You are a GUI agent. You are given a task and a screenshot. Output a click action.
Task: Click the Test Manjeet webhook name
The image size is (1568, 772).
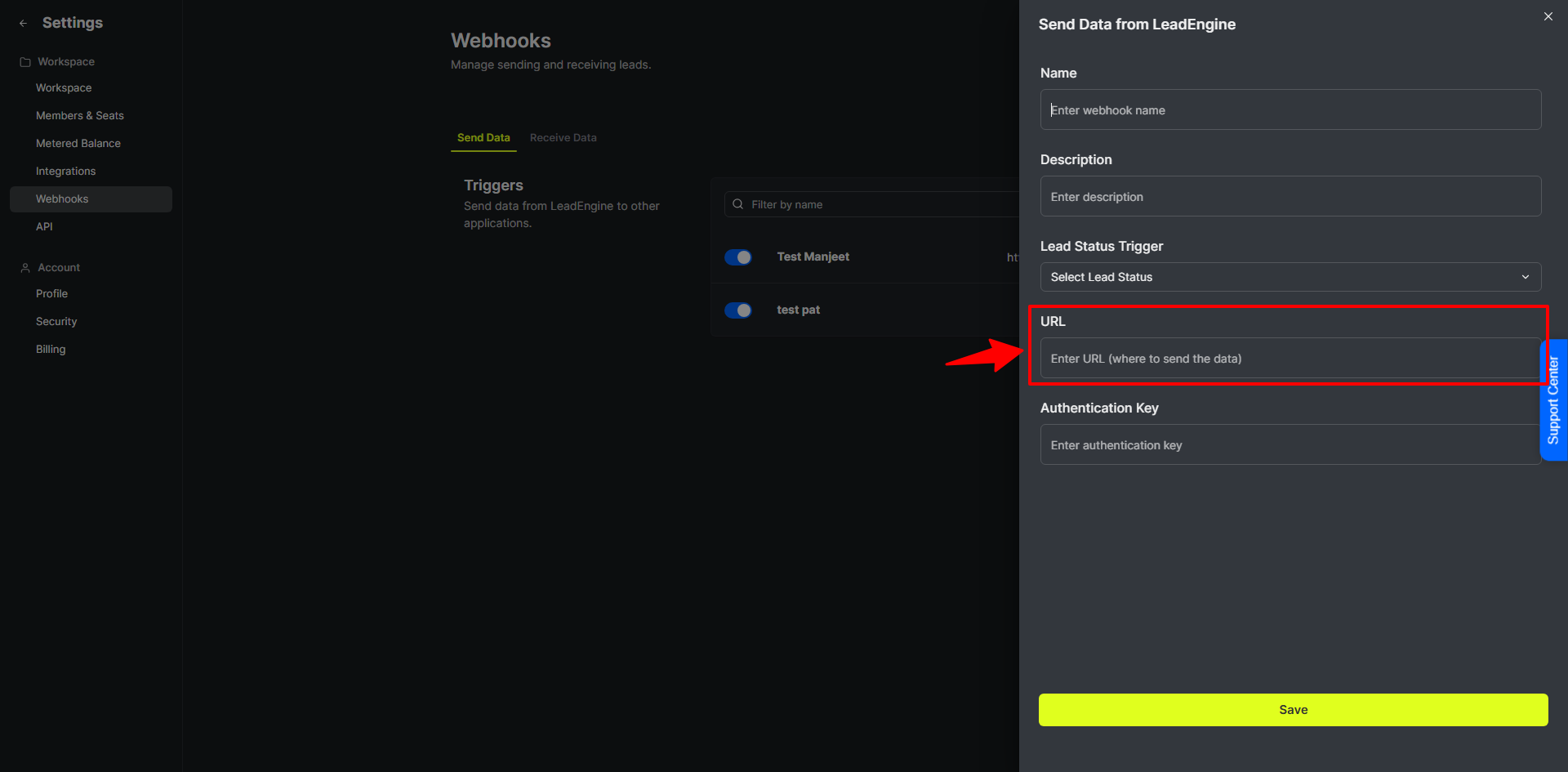tap(813, 257)
